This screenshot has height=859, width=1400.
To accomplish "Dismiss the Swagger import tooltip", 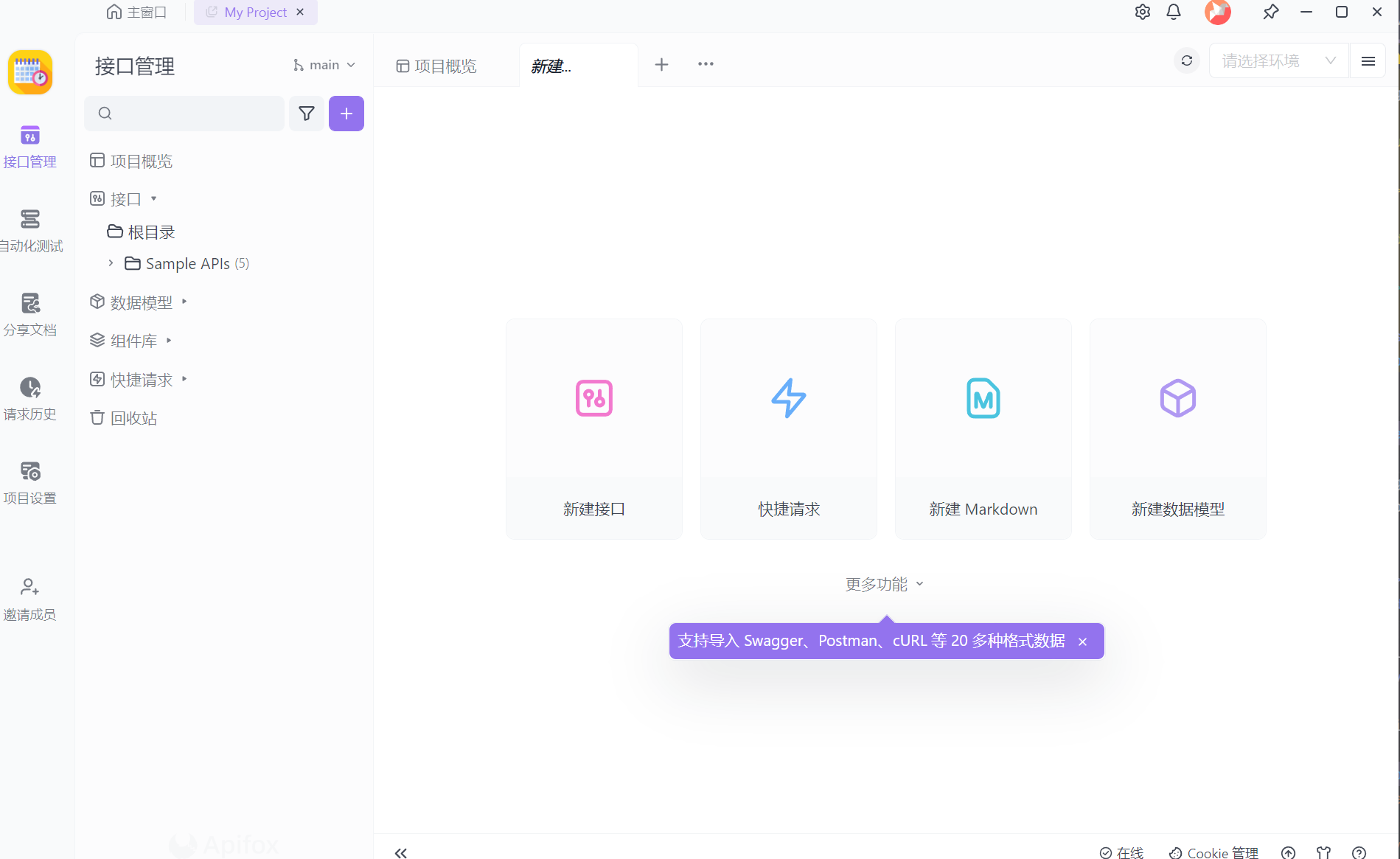I will [x=1082, y=642].
